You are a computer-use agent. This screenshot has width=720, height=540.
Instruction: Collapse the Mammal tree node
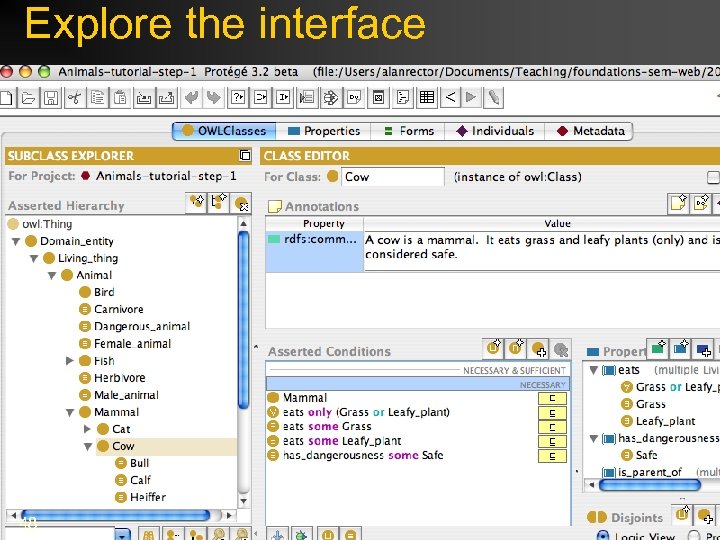click(x=70, y=412)
